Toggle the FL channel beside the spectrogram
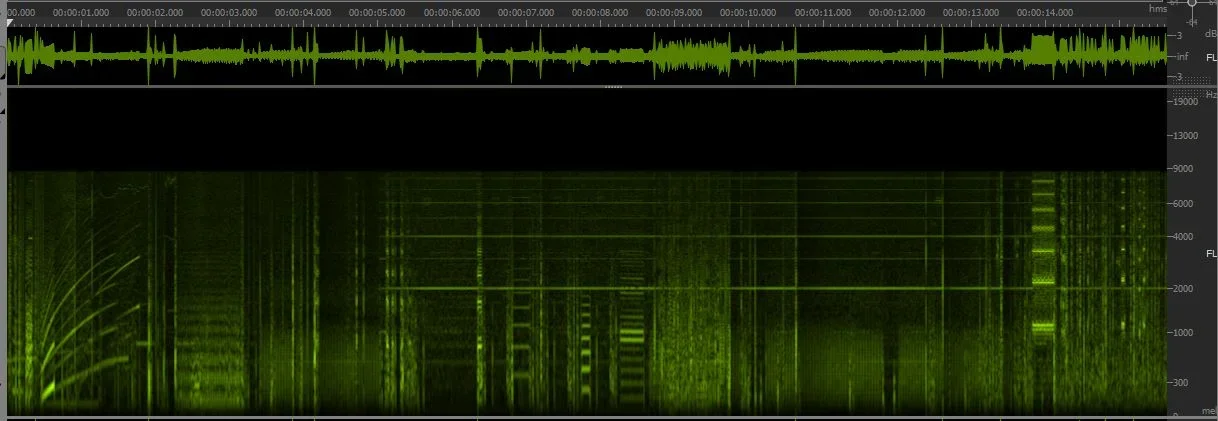The image size is (1218, 421). (1211, 253)
